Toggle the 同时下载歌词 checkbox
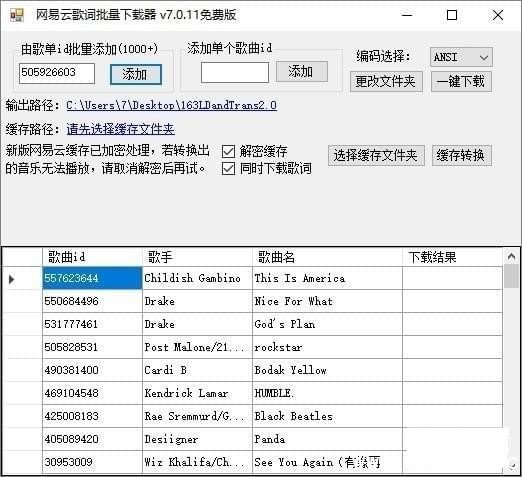Viewport: 522px width, 477px height. (x=228, y=168)
